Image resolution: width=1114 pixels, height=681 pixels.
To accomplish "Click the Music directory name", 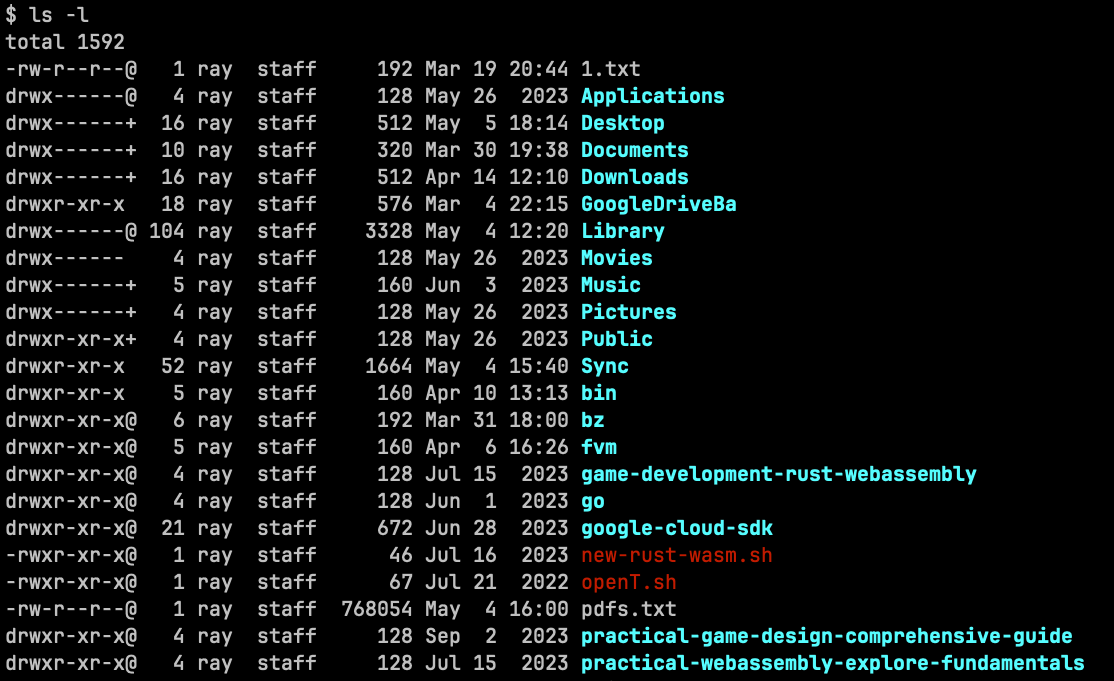I will [x=610, y=285].
